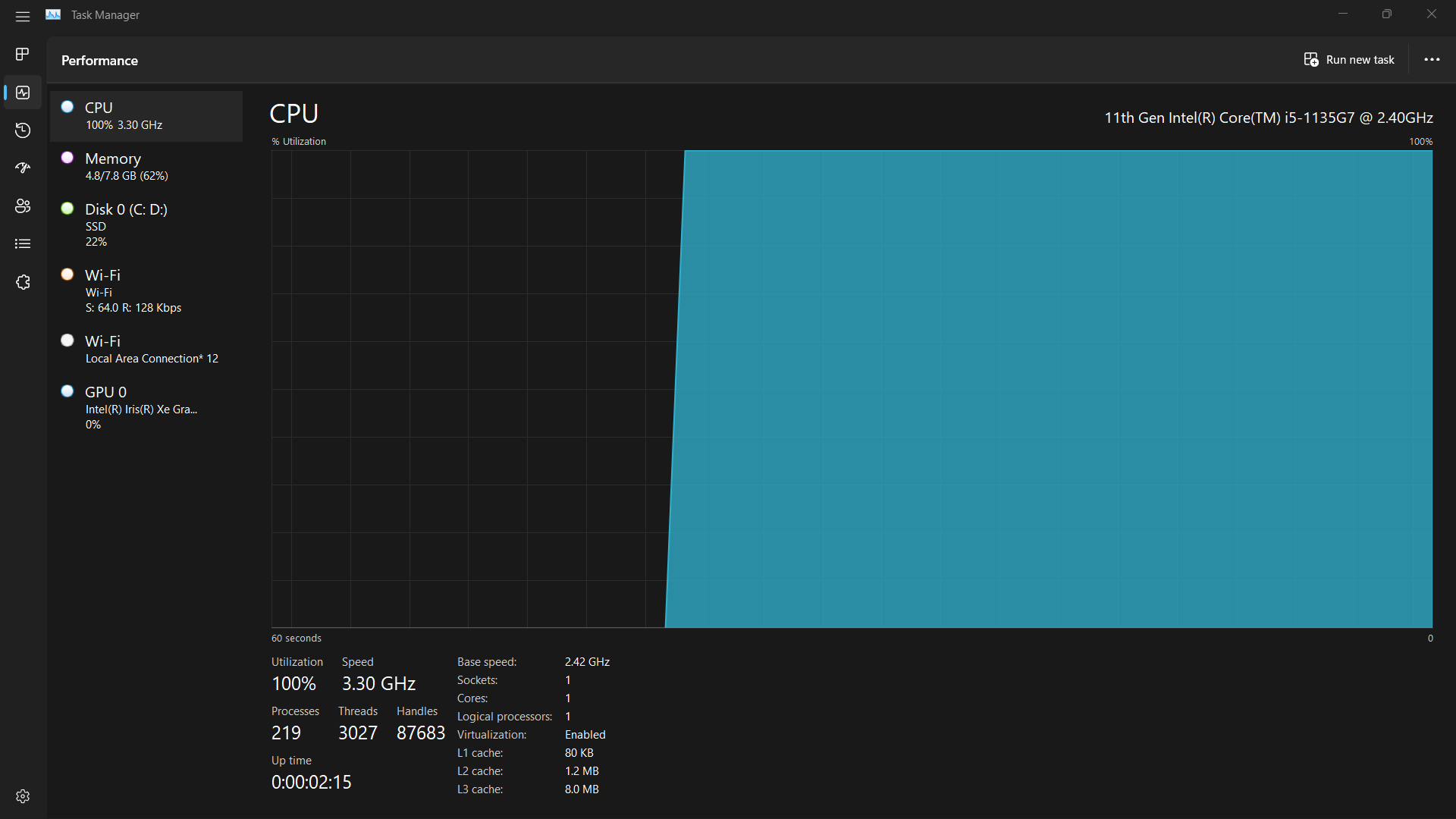Open Task Manager settings
1456x819 pixels.
pos(23,796)
